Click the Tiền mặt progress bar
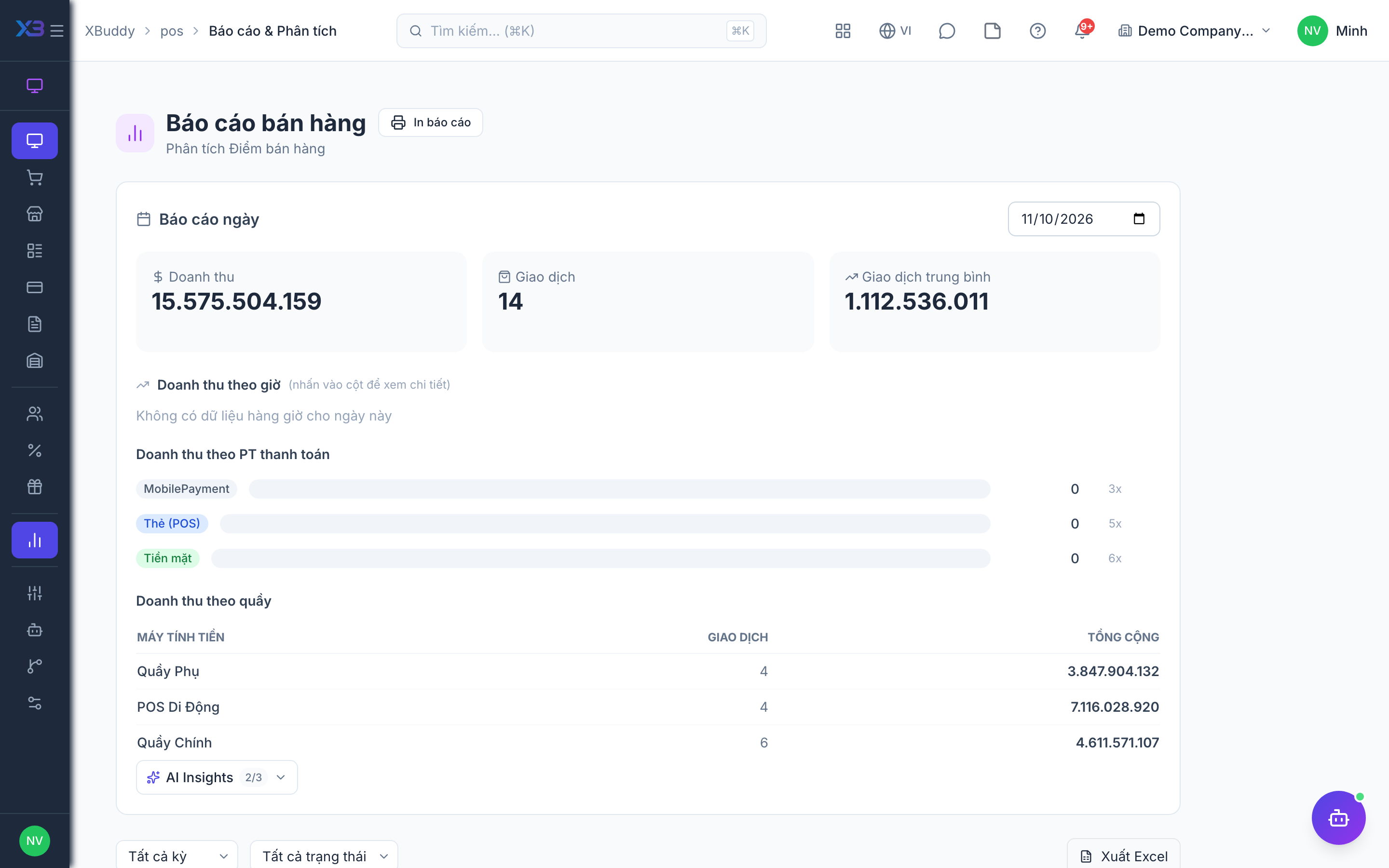The height and width of the screenshot is (868, 1389). pyautogui.click(x=601, y=558)
